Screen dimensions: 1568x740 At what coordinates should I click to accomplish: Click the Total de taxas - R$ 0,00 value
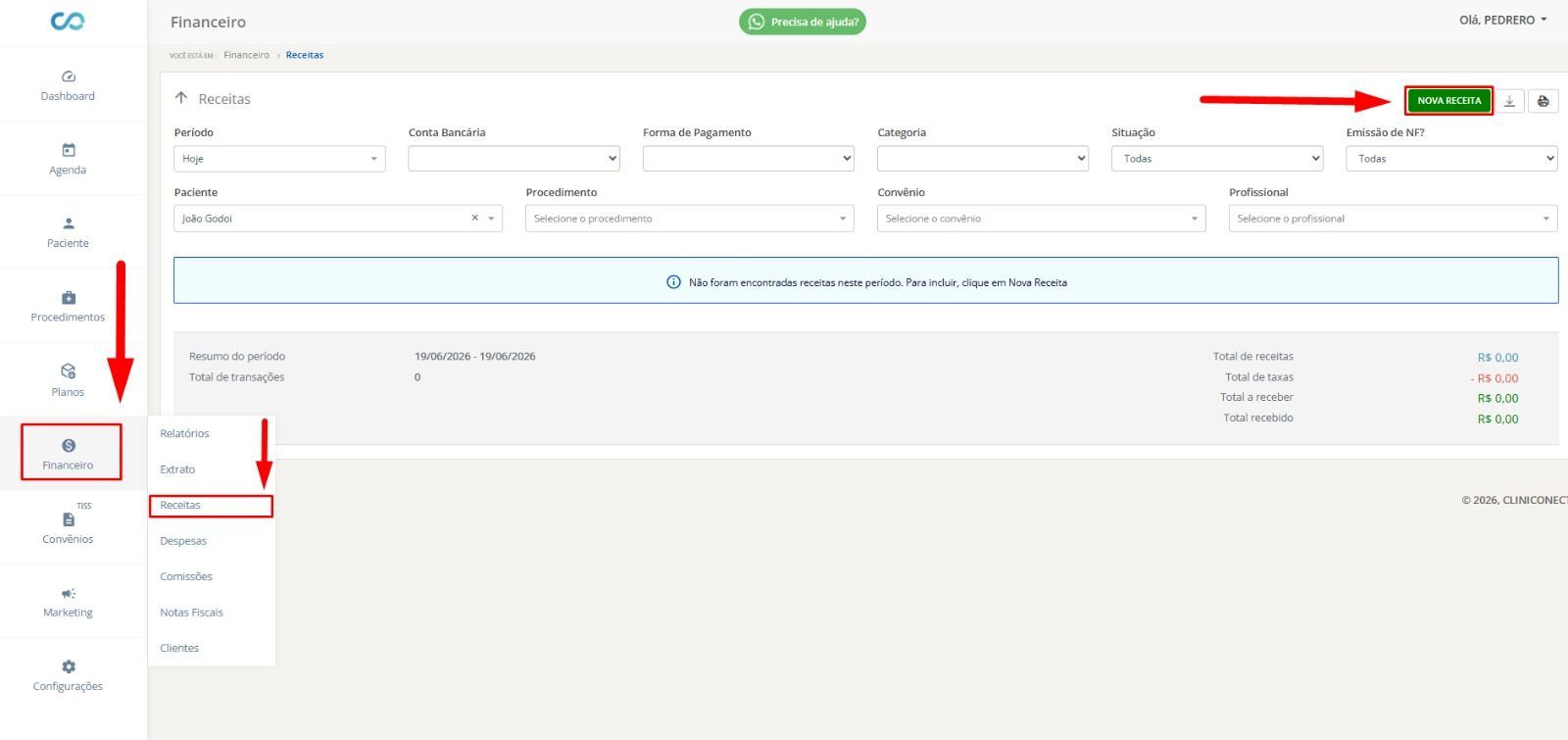point(1494,378)
